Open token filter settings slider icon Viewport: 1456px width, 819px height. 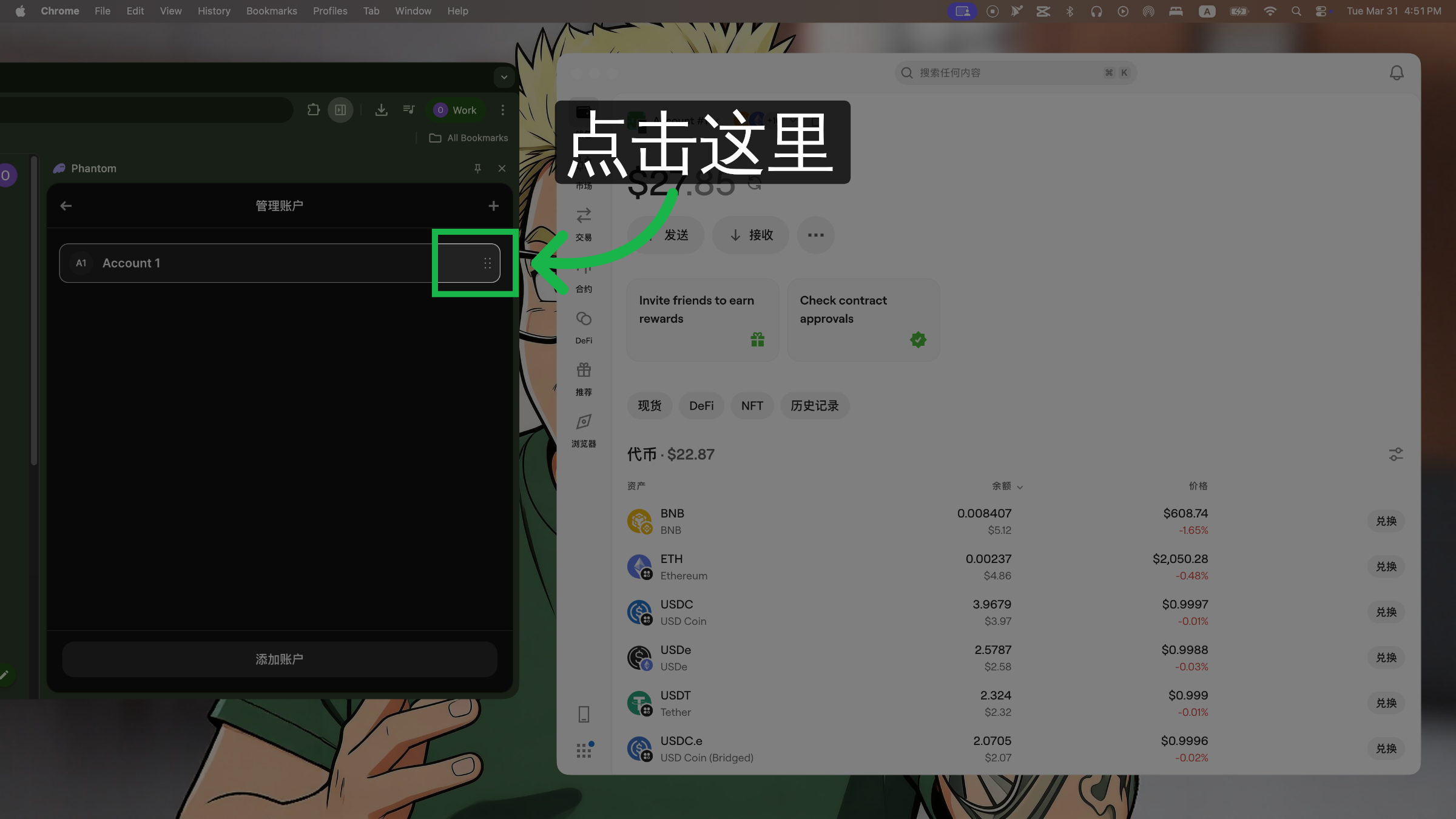(x=1396, y=454)
